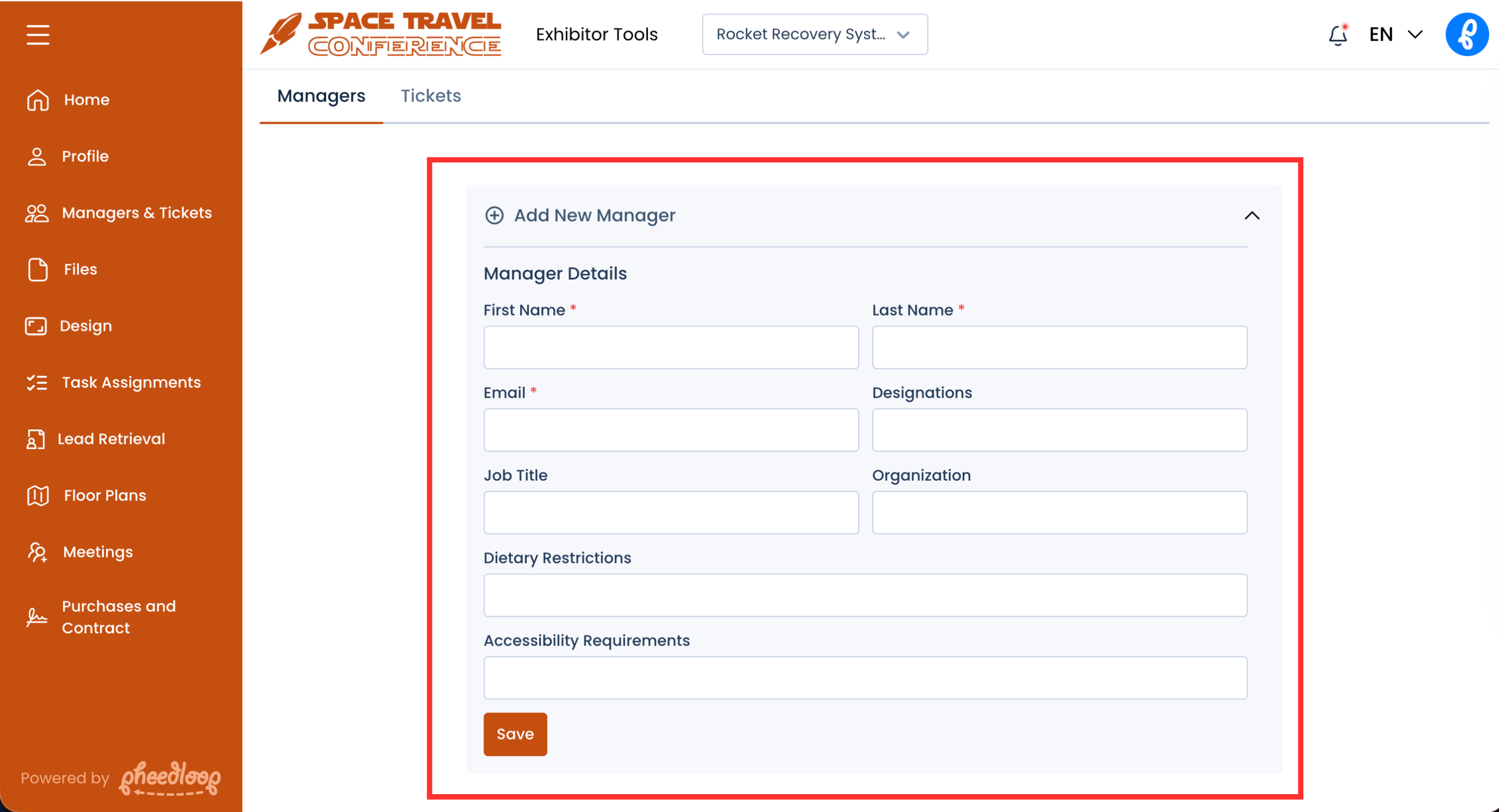The width and height of the screenshot is (1499, 812).
Task: Click the Save button
Action: [515, 734]
